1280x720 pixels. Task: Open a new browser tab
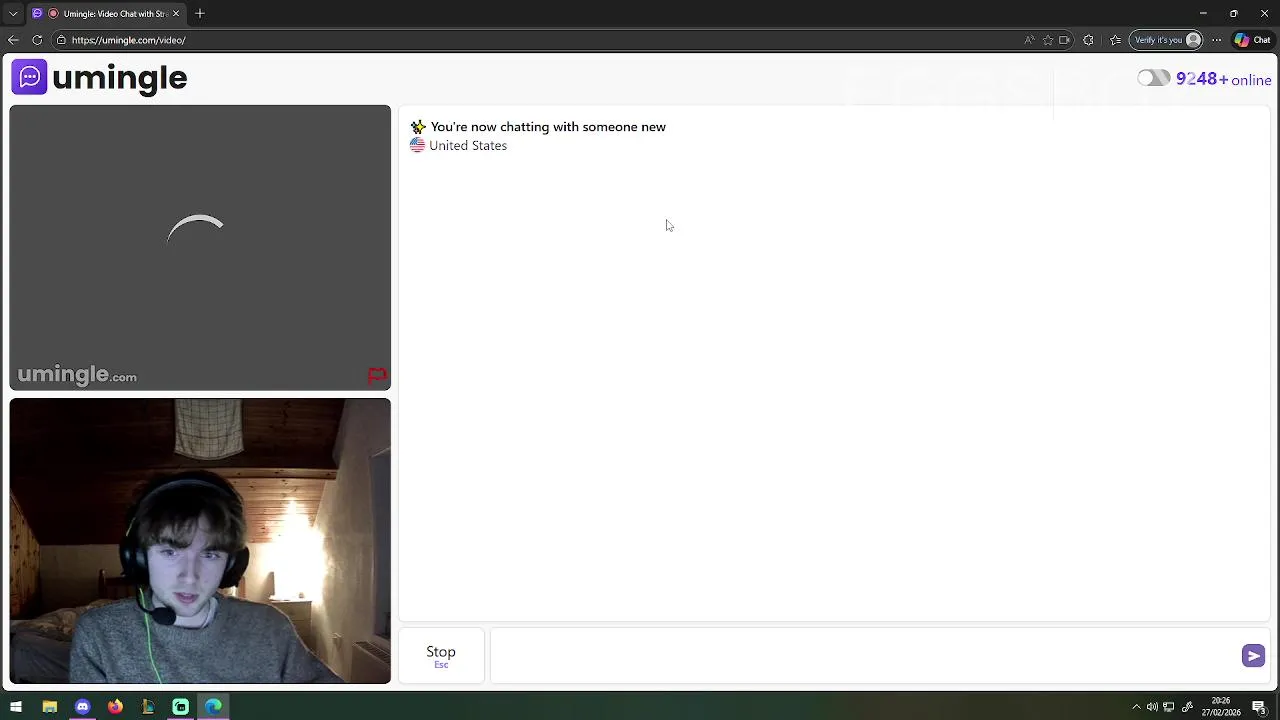[x=200, y=13]
